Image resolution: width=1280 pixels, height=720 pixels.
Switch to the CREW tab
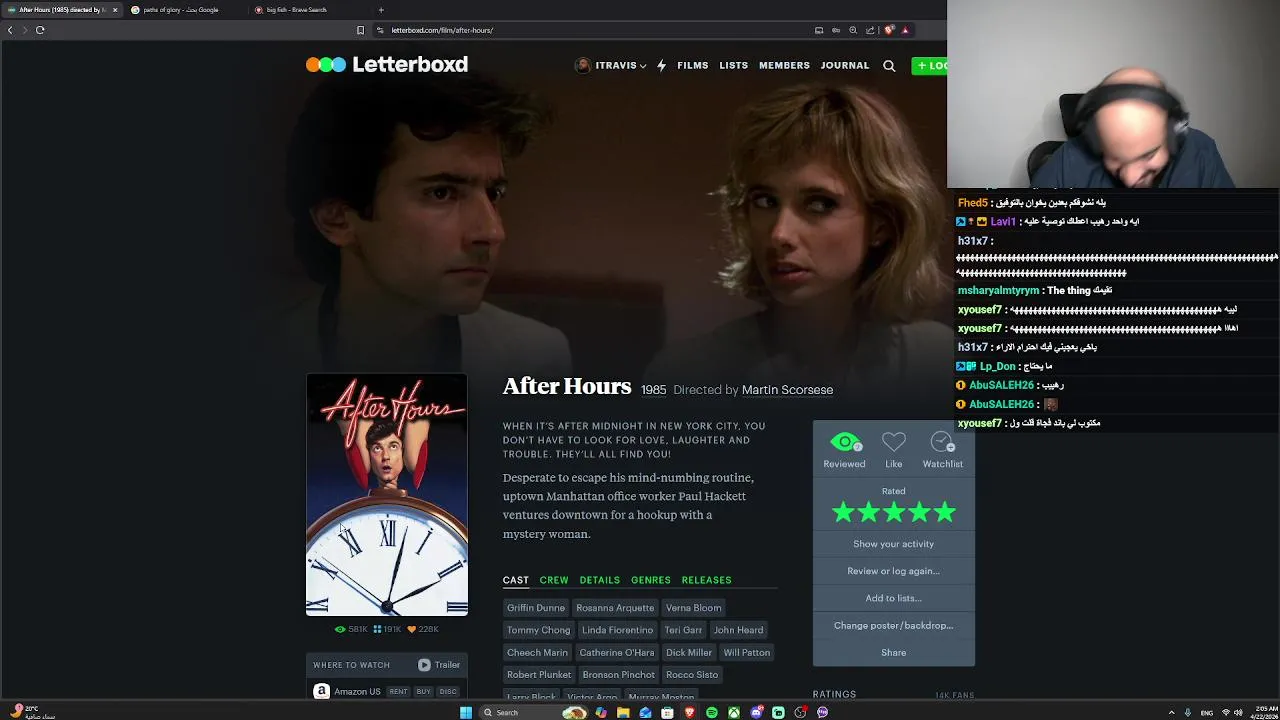click(554, 580)
